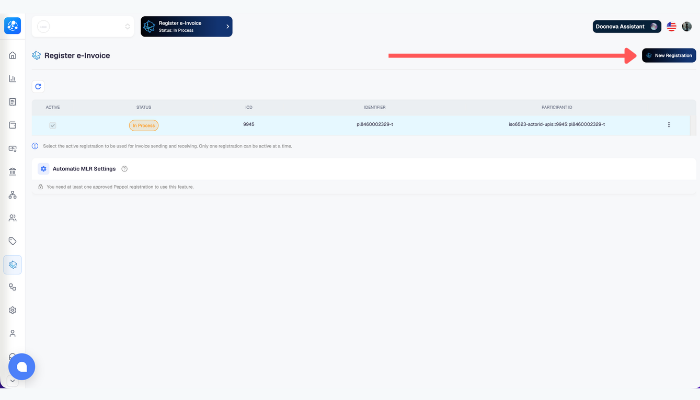Open the user avatar in top right
This screenshot has height=400, width=700.
point(687,26)
